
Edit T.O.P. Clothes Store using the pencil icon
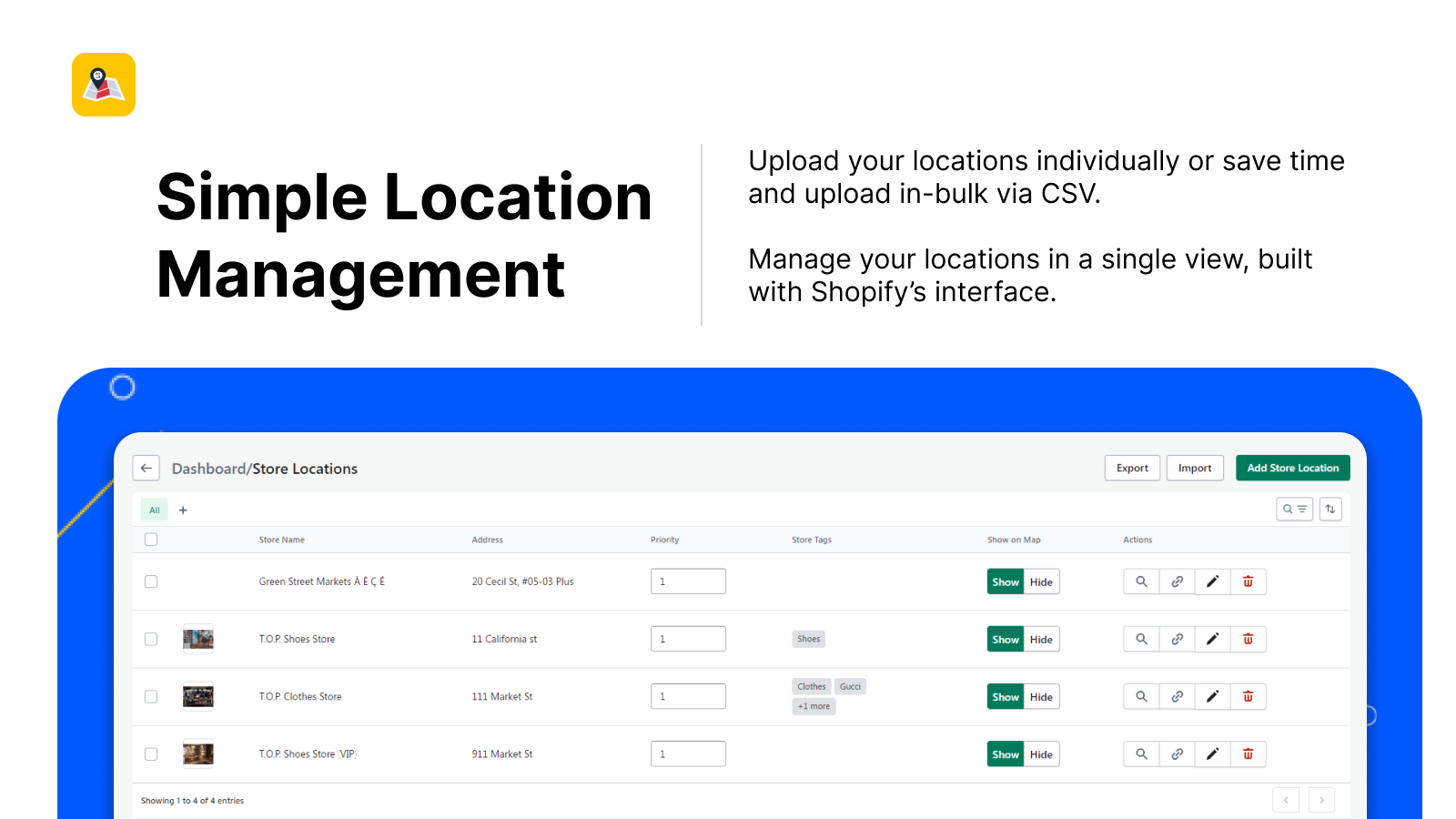click(1212, 696)
